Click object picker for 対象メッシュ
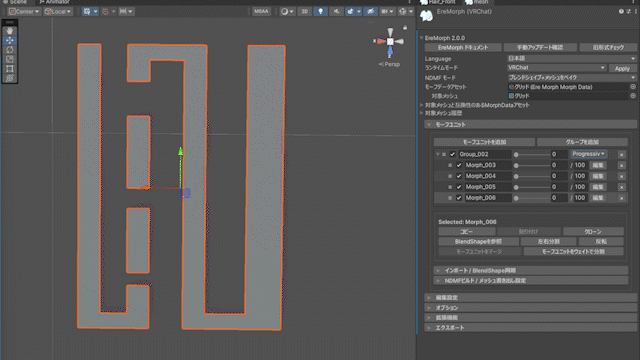 633,96
